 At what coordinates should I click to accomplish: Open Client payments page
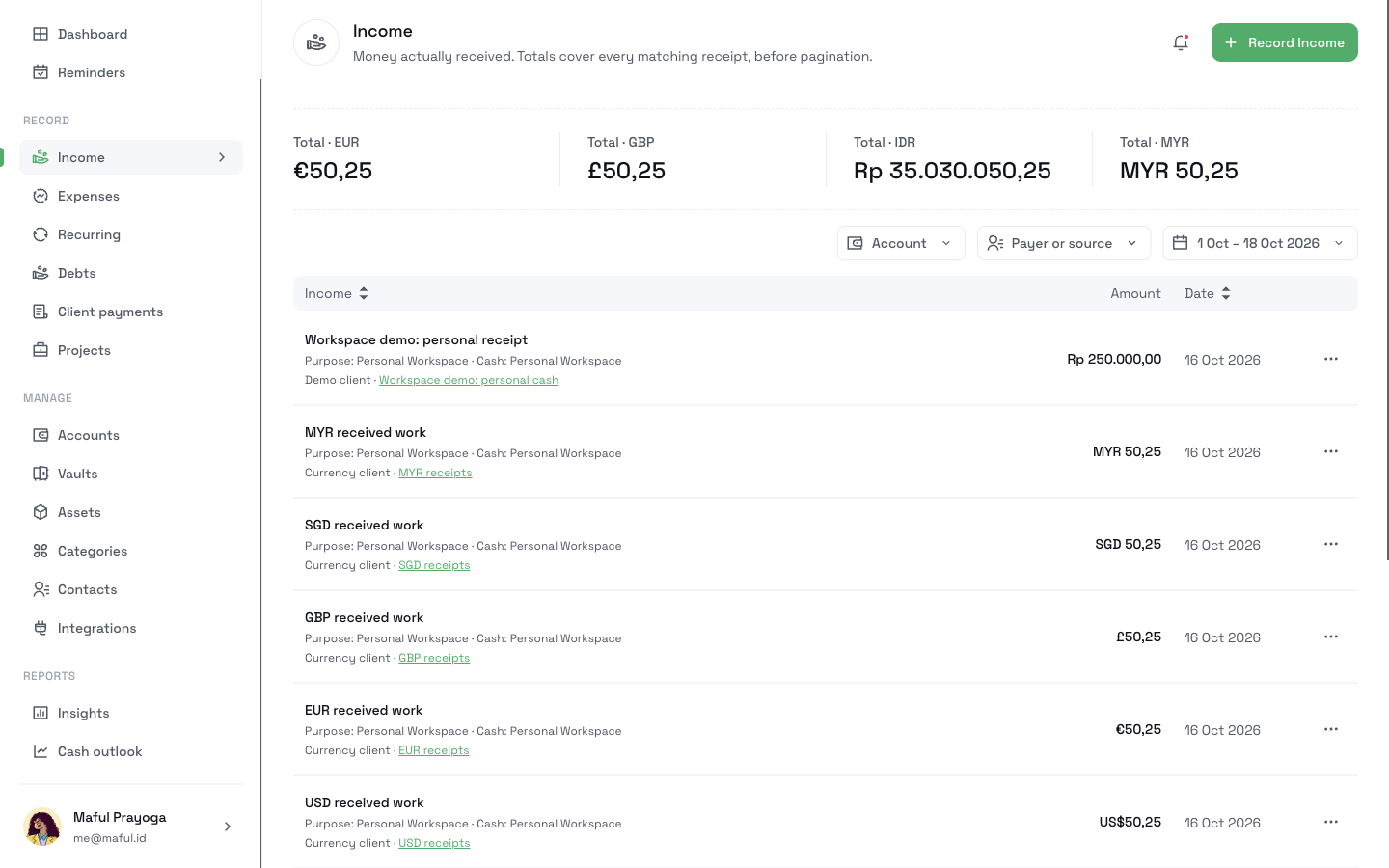click(x=130, y=312)
